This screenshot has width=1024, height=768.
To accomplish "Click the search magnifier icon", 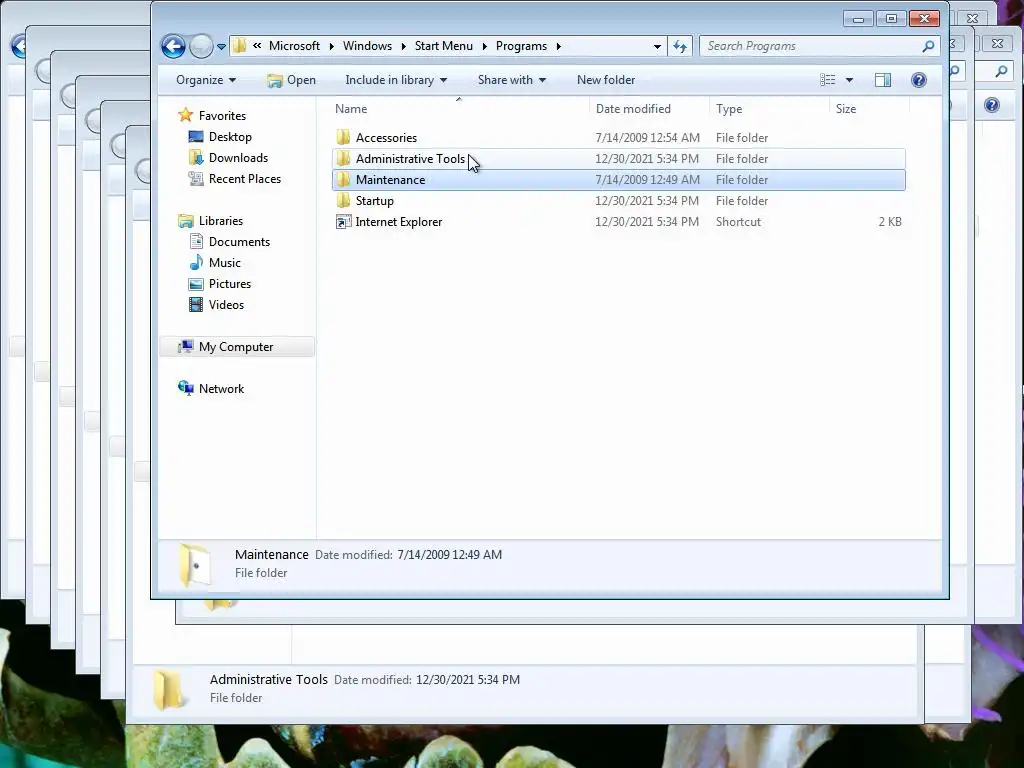I will click(928, 46).
